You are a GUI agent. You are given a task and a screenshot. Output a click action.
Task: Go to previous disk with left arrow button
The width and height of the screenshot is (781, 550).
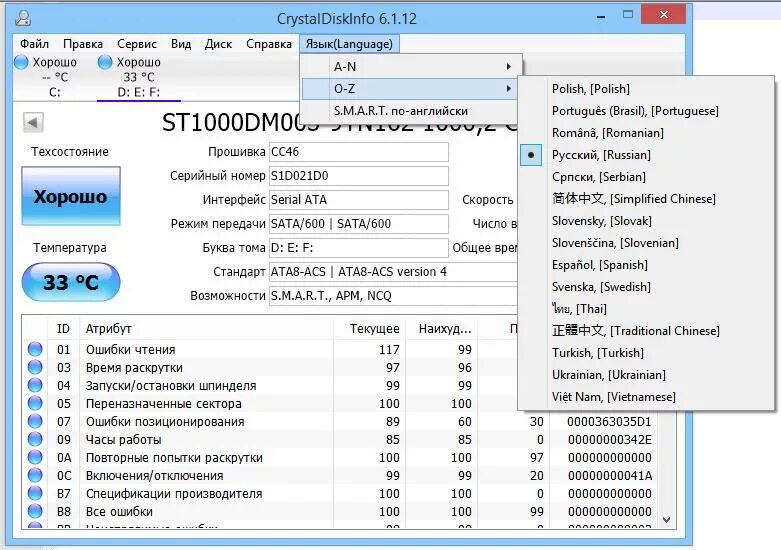[33, 122]
